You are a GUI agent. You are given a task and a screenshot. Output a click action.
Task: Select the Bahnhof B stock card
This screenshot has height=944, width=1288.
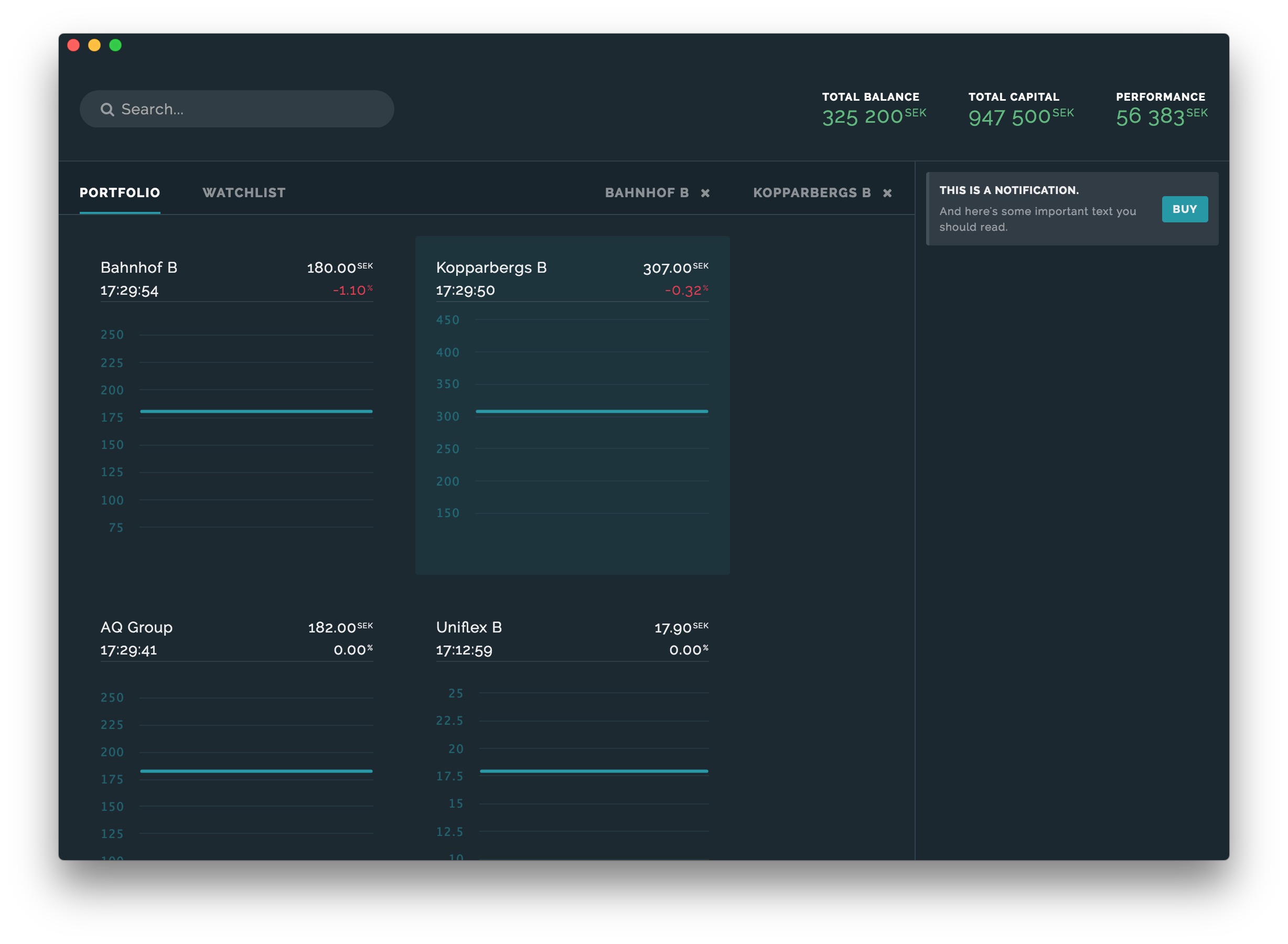[x=236, y=400]
